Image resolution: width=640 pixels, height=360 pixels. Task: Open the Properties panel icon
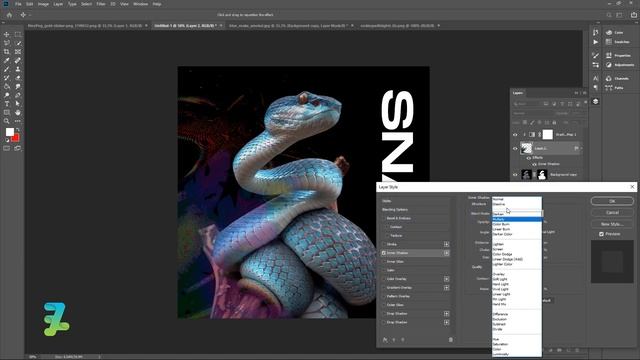coord(609,55)
